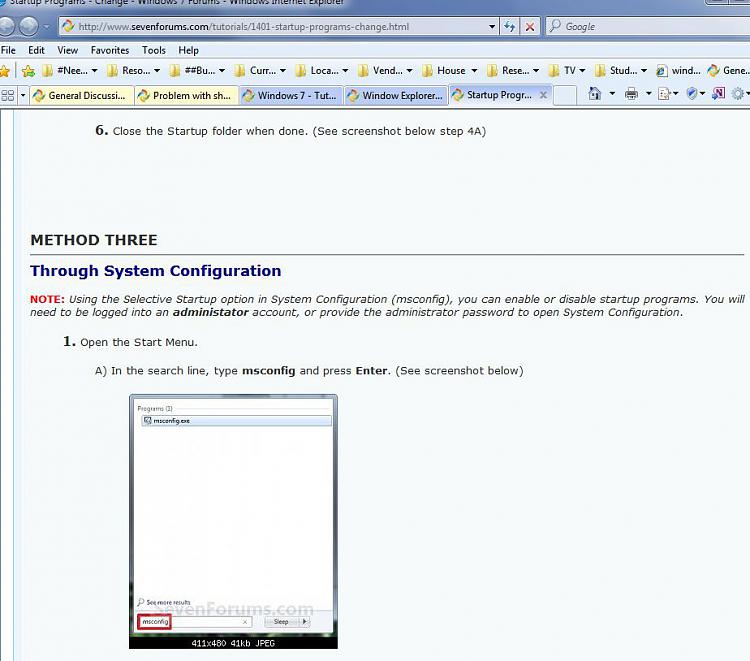The height and width of the screenshot is (661, 750).
Task: Click the OneNote toolbar icon
Action: pyautogui.click(x=718, y=94)
